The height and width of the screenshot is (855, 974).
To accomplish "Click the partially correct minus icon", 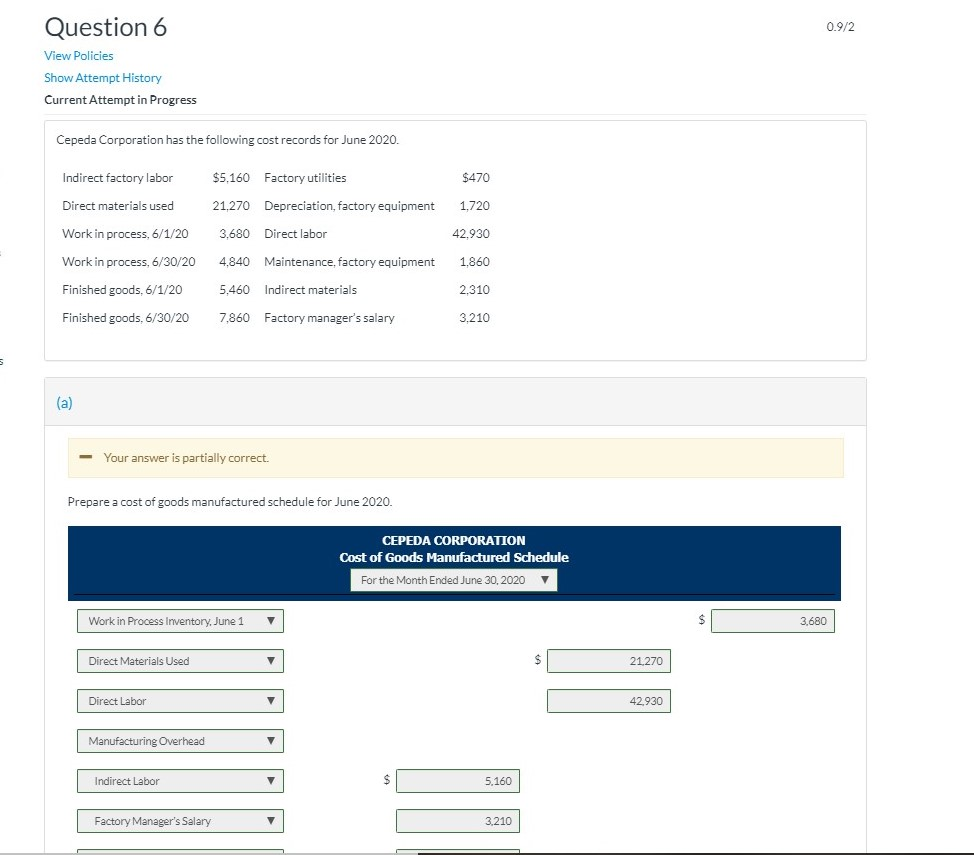I will [x=86, y=458].
